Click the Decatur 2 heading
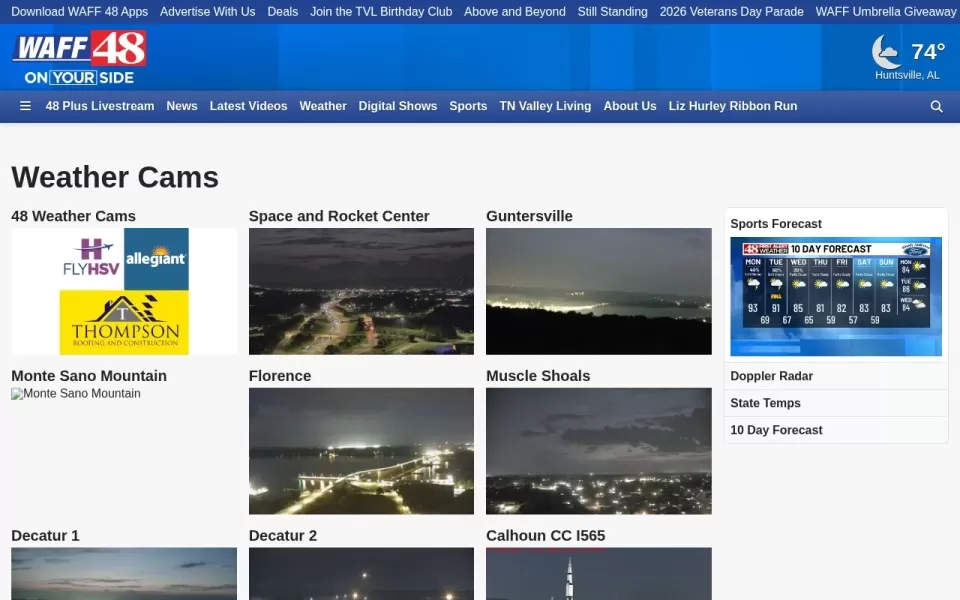Viewport: 960px width, 600px height. [283, 536]
